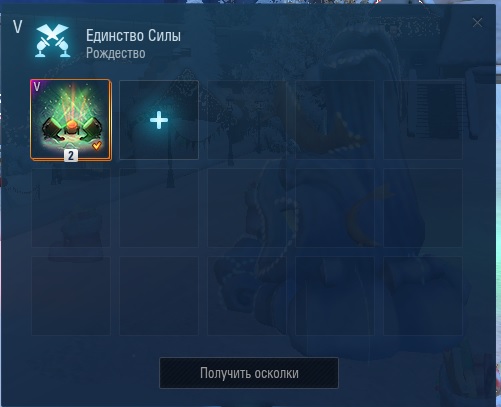Select the last slot in the middle row

click(x=423, y=208)
